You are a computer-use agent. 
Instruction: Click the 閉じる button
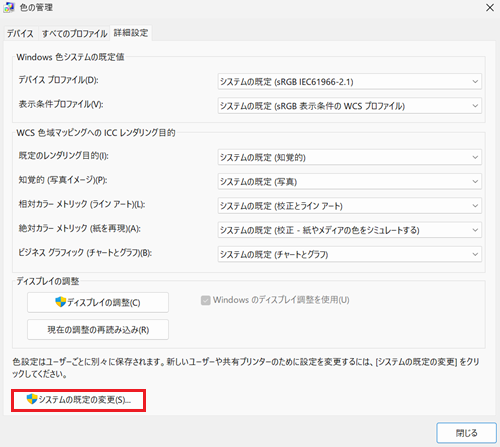[466, 433]
